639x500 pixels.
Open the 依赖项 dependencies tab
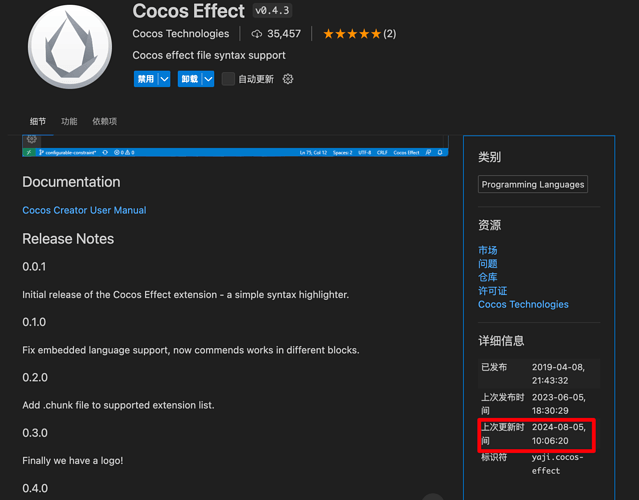click(104, 121)
